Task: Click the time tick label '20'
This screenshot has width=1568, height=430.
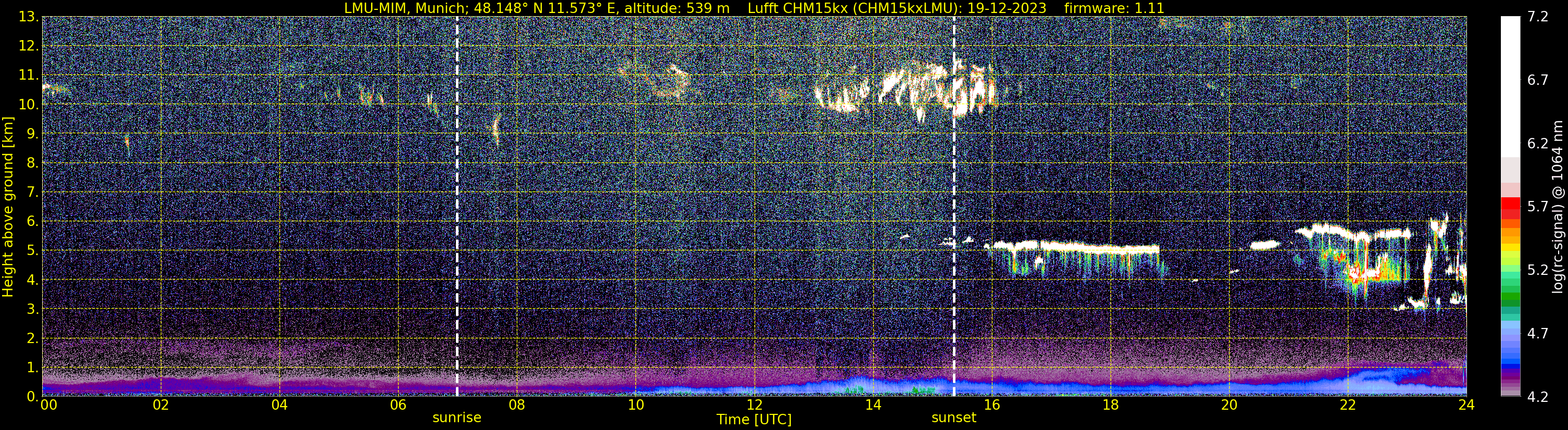Action: [x=1229, y=405]
